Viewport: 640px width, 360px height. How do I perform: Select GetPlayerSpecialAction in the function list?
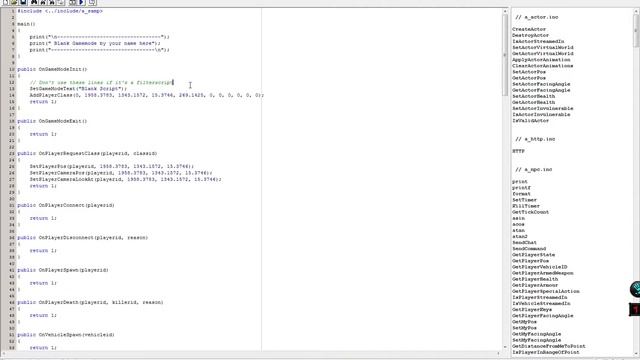click(546, 291)
